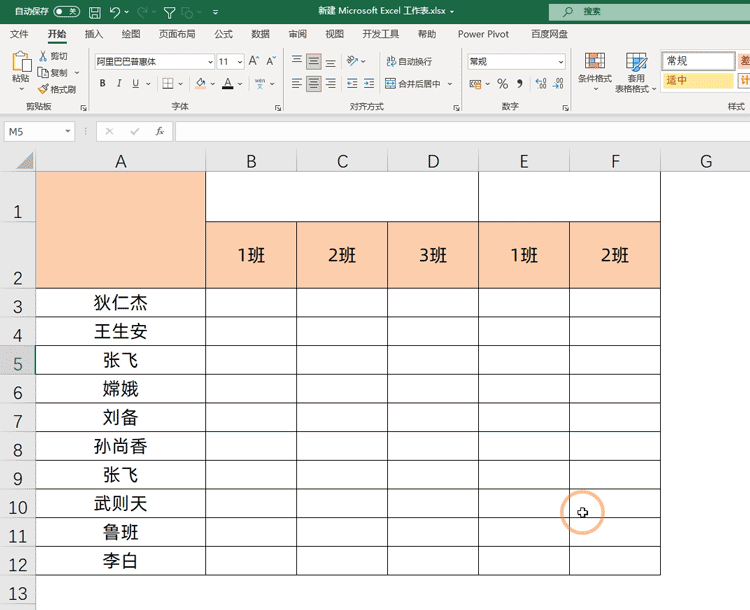Click the middle align icon
Image resolution: width=750 pixels, height=610 pixels.
click(x=314, y=61)
